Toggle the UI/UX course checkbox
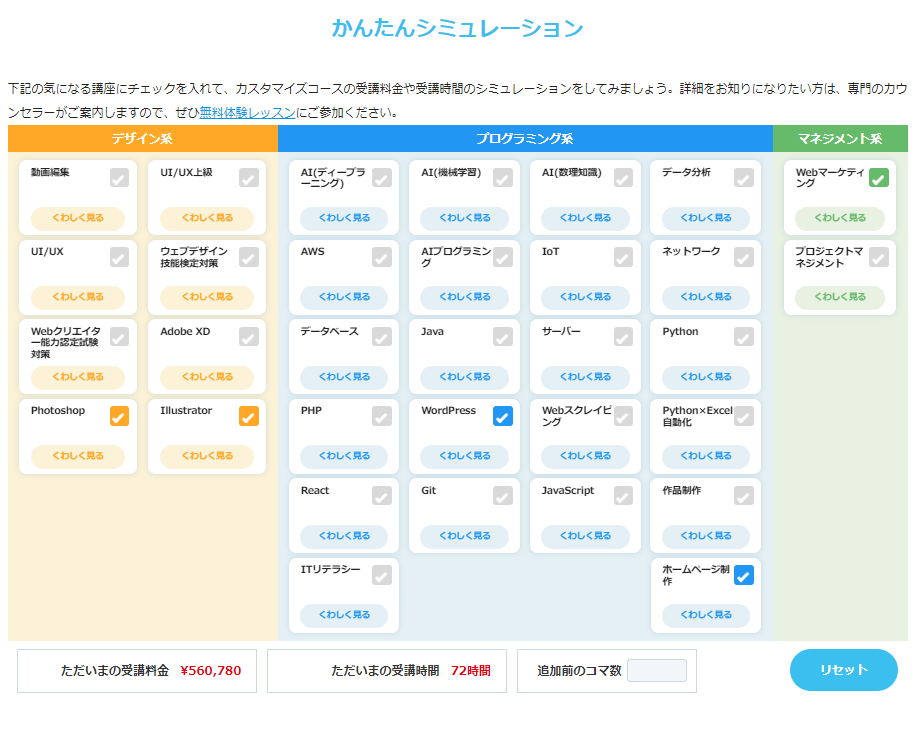This screenshot has height=731, width=918. coord(119,257)
